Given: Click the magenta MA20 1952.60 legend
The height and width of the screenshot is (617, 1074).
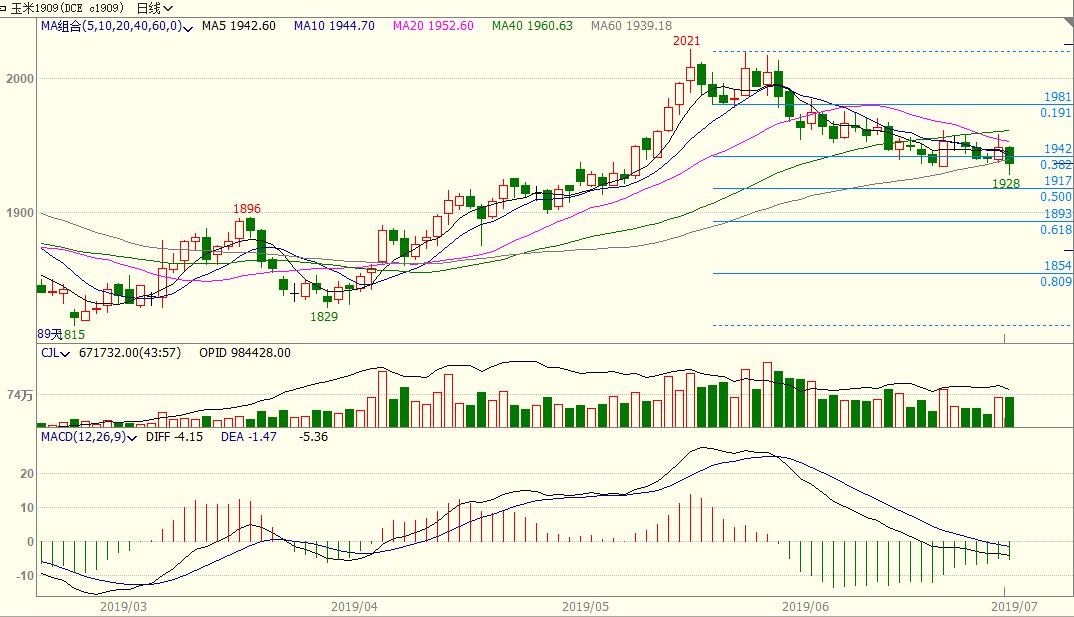Looking at the screenshot, I should point(434,26).
